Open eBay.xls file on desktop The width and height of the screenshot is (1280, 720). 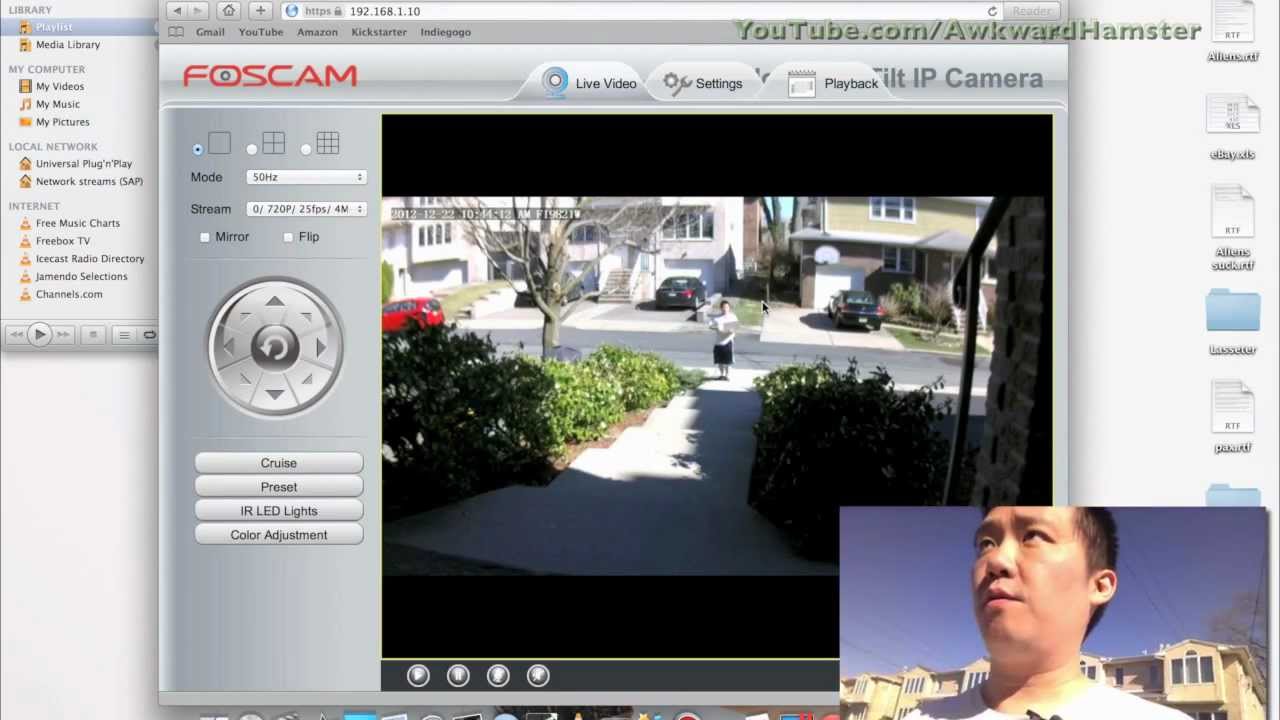click(1232, 128)
